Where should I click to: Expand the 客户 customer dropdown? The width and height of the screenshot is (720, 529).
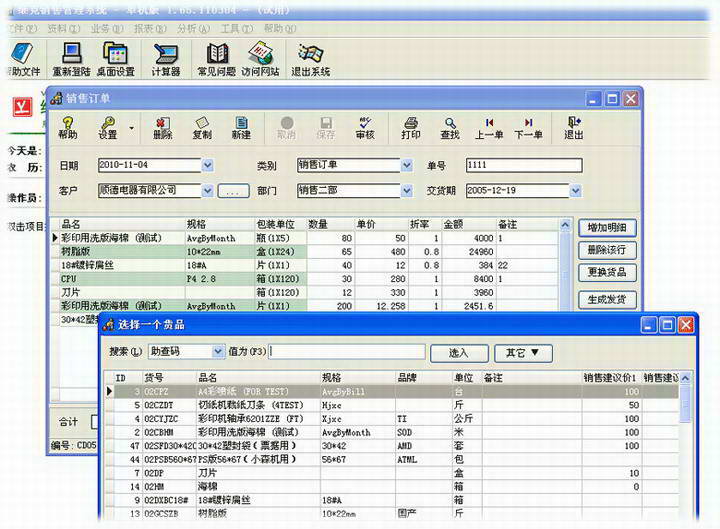[208, 191]
